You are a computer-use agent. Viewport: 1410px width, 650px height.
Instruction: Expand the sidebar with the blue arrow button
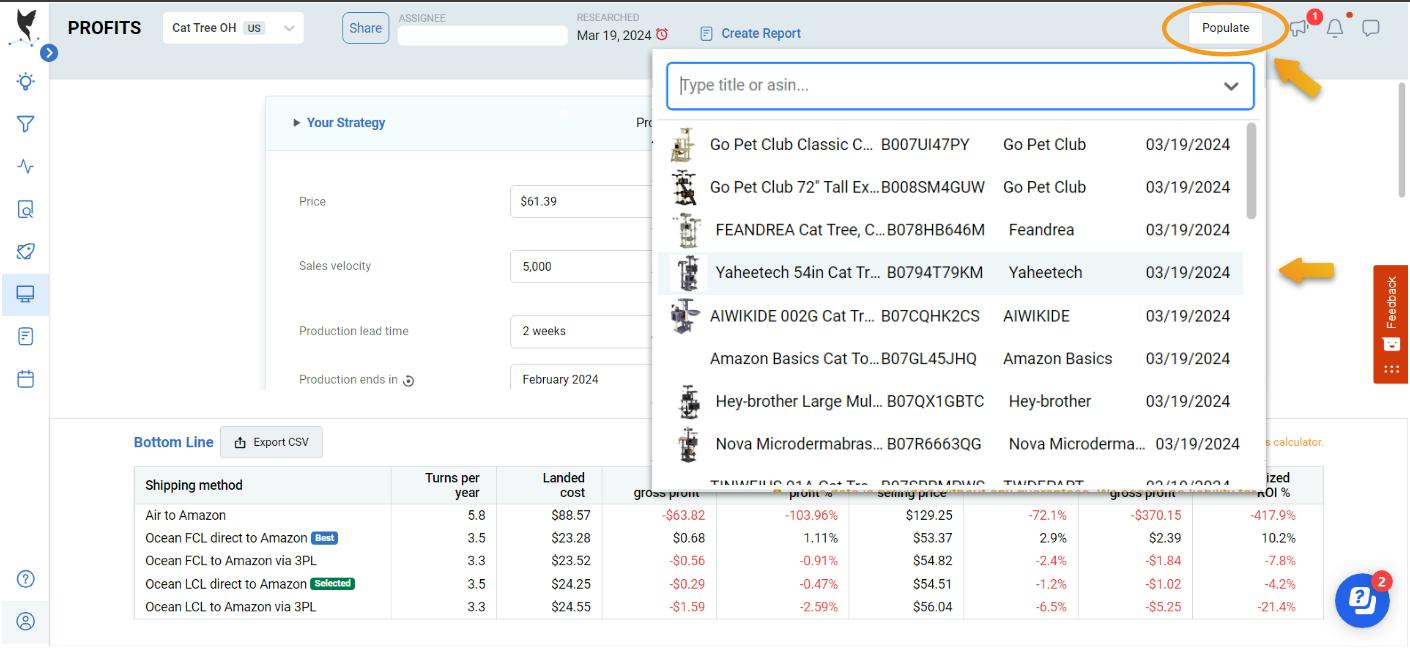pos(48,53)
